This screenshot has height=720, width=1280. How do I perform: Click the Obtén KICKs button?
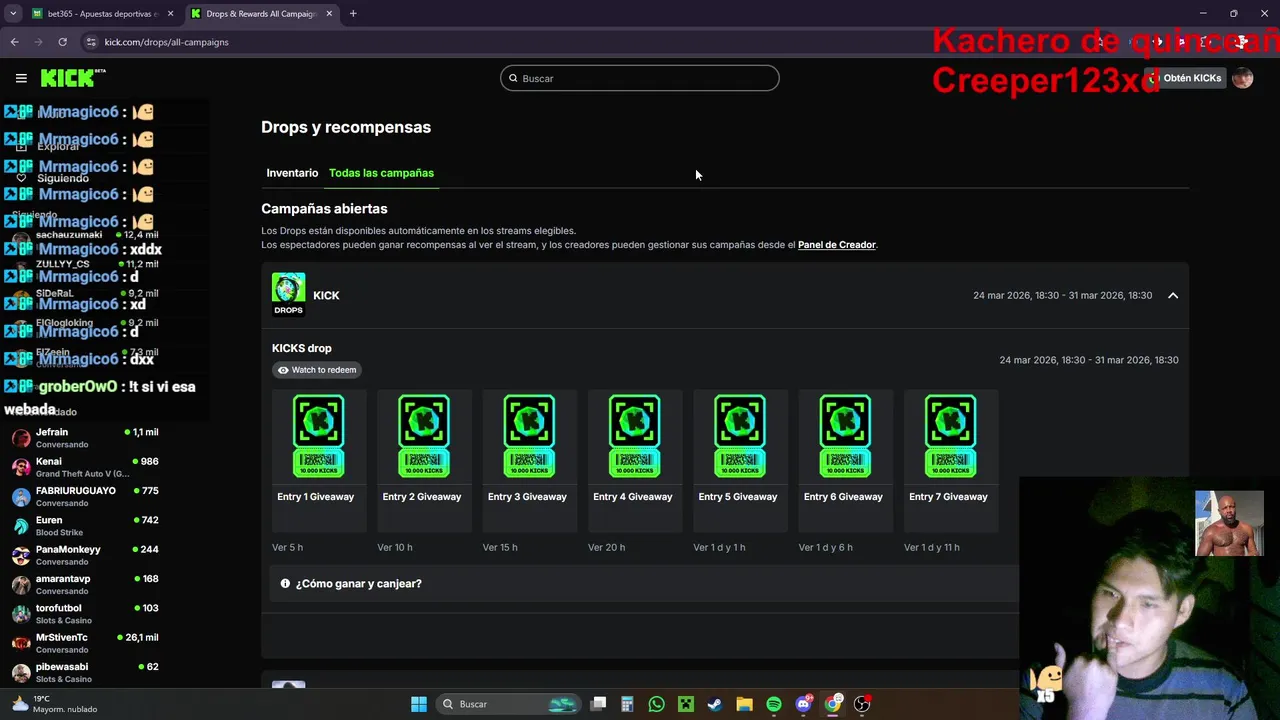tap(1185, 78)
